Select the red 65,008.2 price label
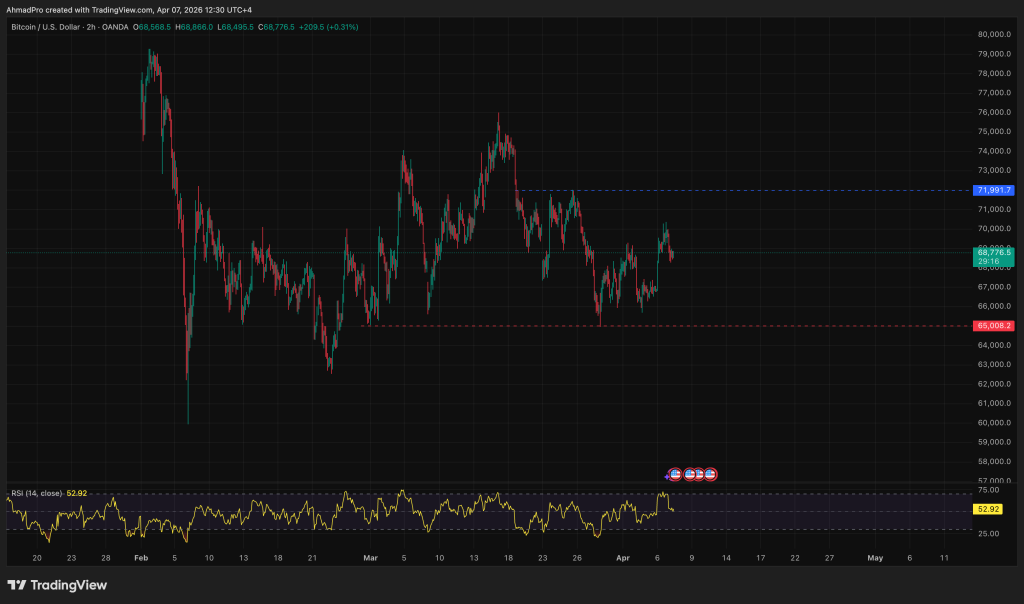This screenshot has height=604, width=1024. coord(994,326)
